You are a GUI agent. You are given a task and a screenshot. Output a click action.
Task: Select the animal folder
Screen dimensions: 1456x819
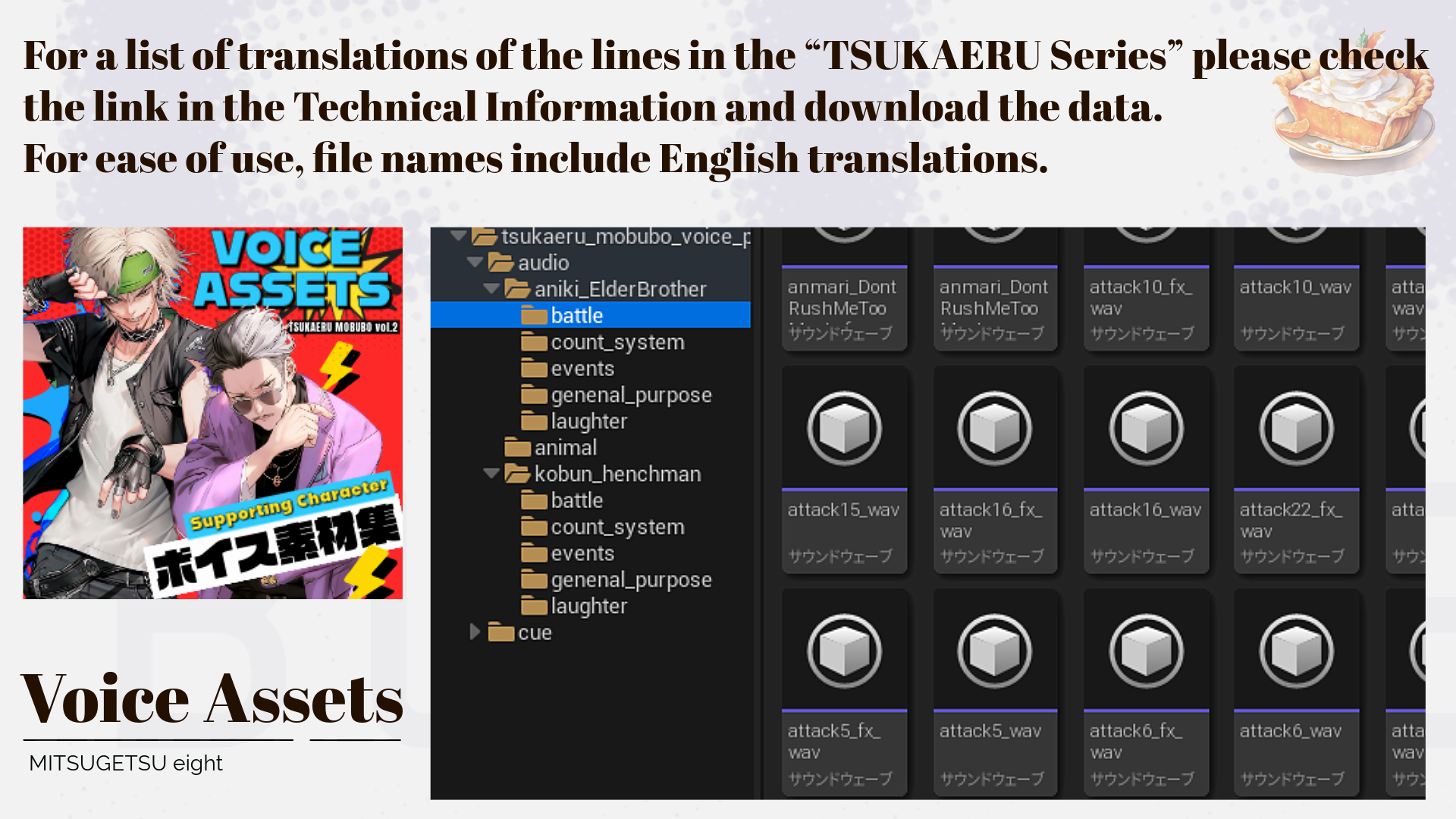[551, 447]
